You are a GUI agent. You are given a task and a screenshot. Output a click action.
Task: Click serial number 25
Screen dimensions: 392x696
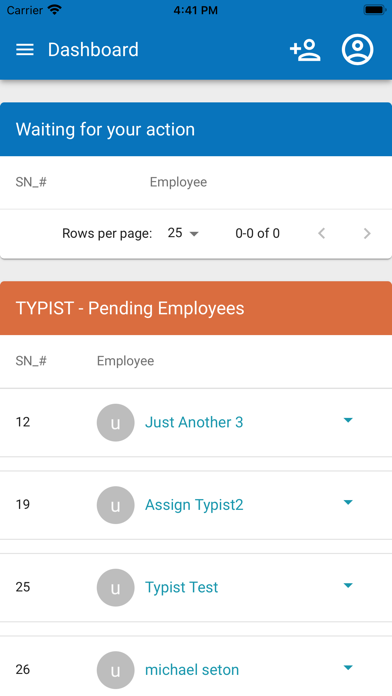[23, 587]
